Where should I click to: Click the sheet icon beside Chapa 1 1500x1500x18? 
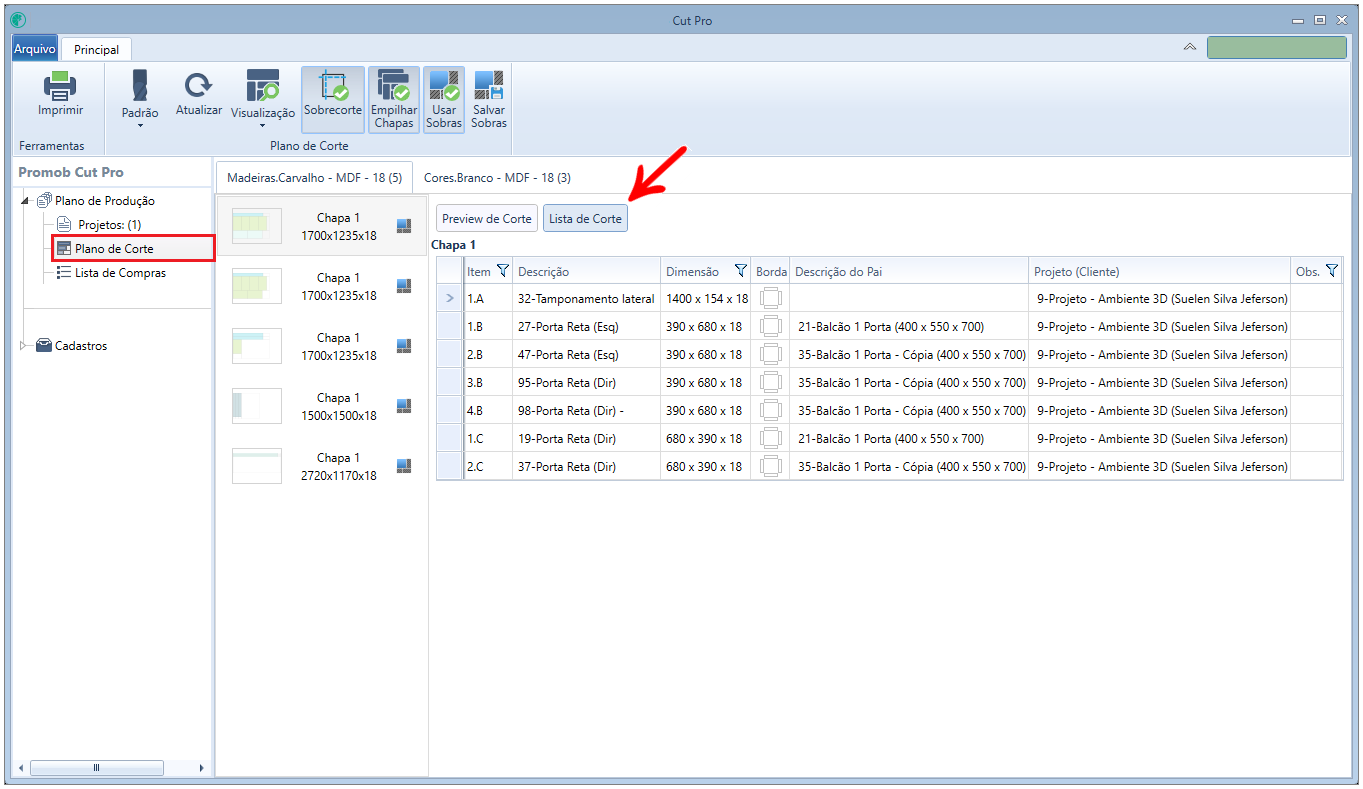[x=404, y=406]
